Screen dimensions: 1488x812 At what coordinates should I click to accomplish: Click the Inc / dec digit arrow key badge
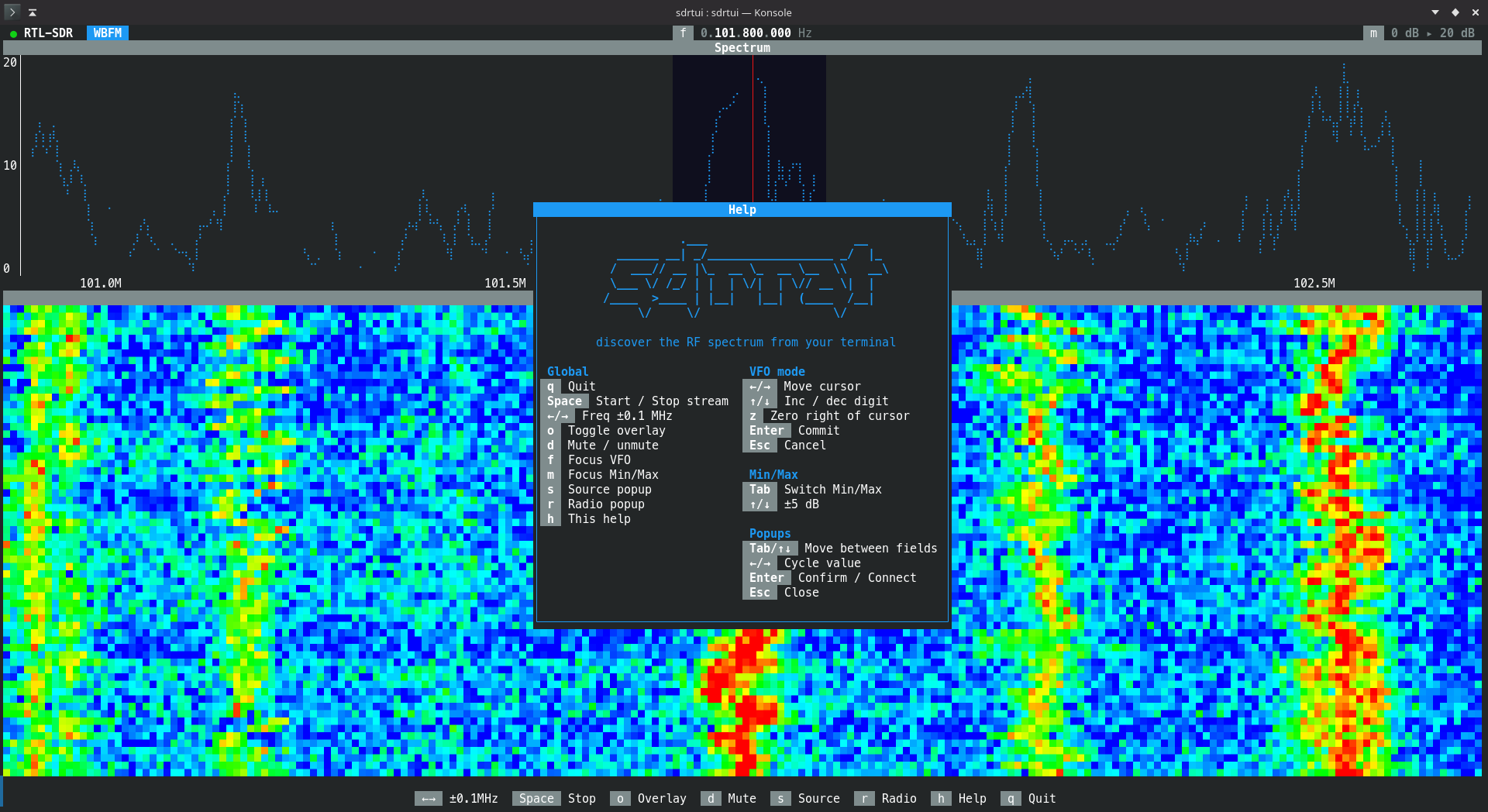point(759,401)
